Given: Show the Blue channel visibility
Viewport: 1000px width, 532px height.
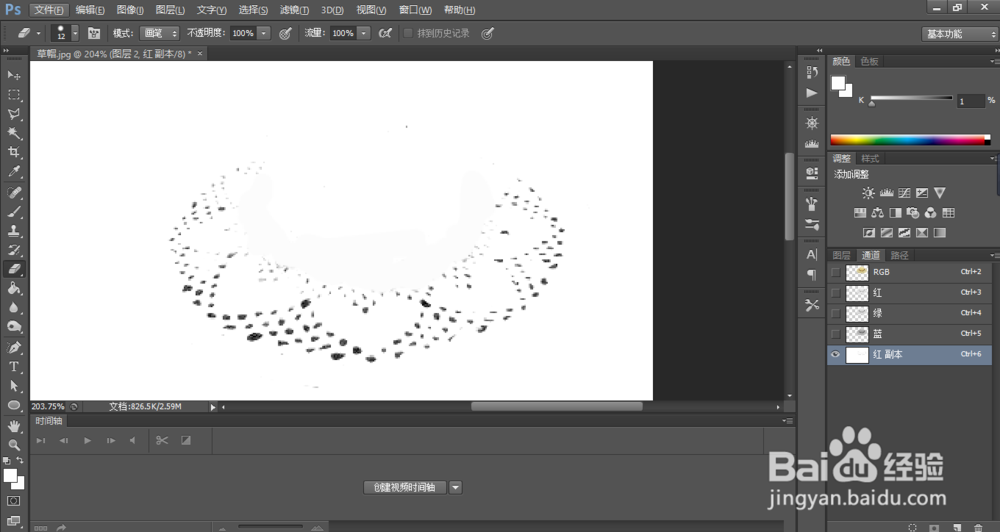Looking at the screenshot, I should coord(835,334).
